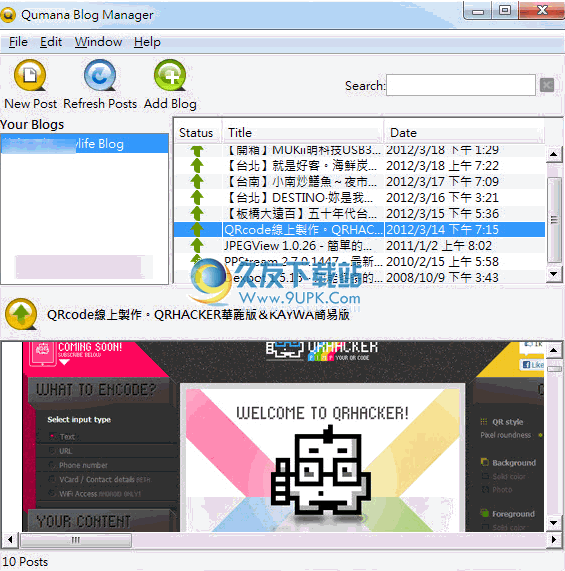The image size is (565, 571).
Task: Click preview pane scroll down arrow
Action: tap(554, 523)
